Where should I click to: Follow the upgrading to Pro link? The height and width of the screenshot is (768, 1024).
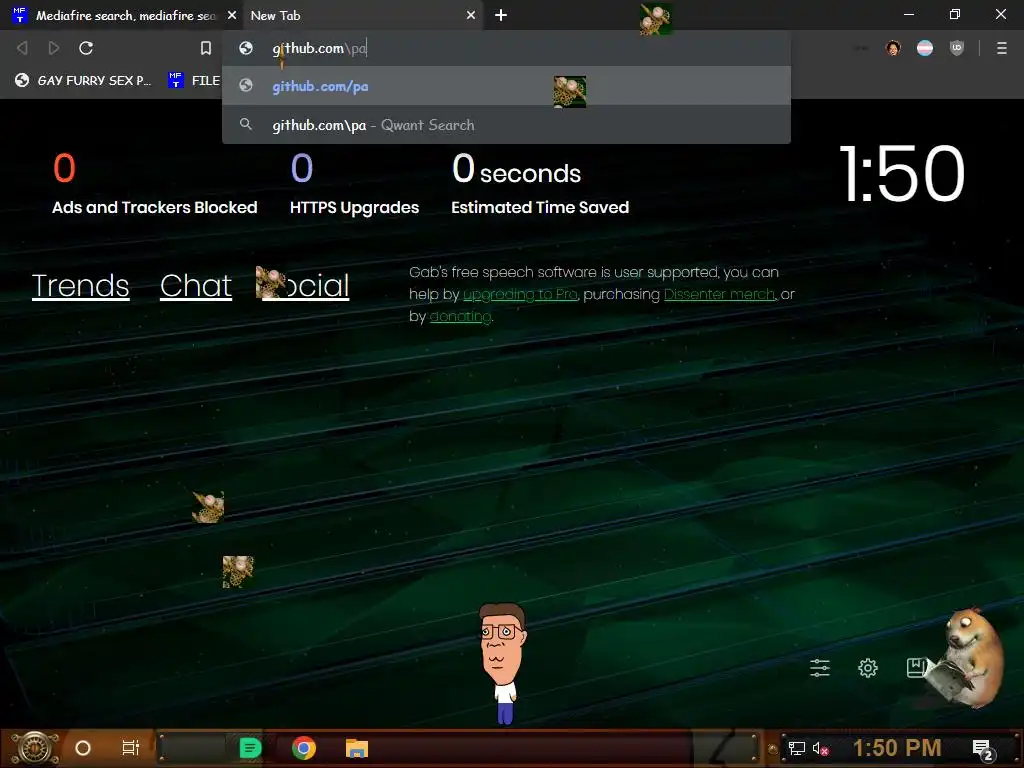520,295
